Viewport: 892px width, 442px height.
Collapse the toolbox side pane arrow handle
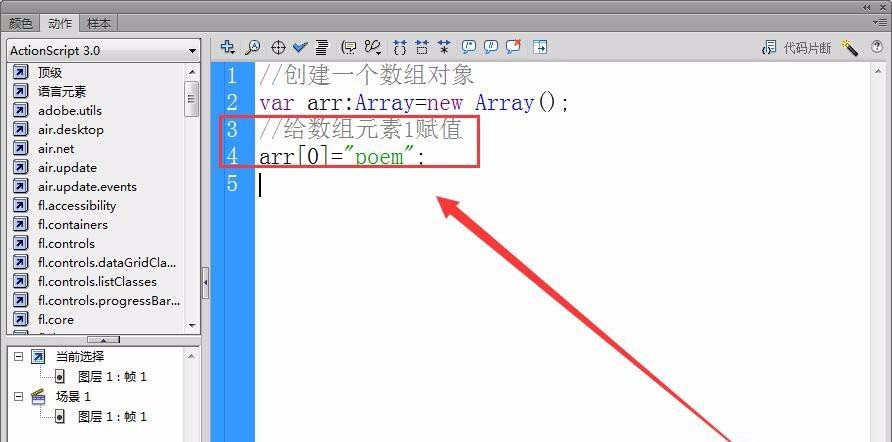click(x=205, y=282)
